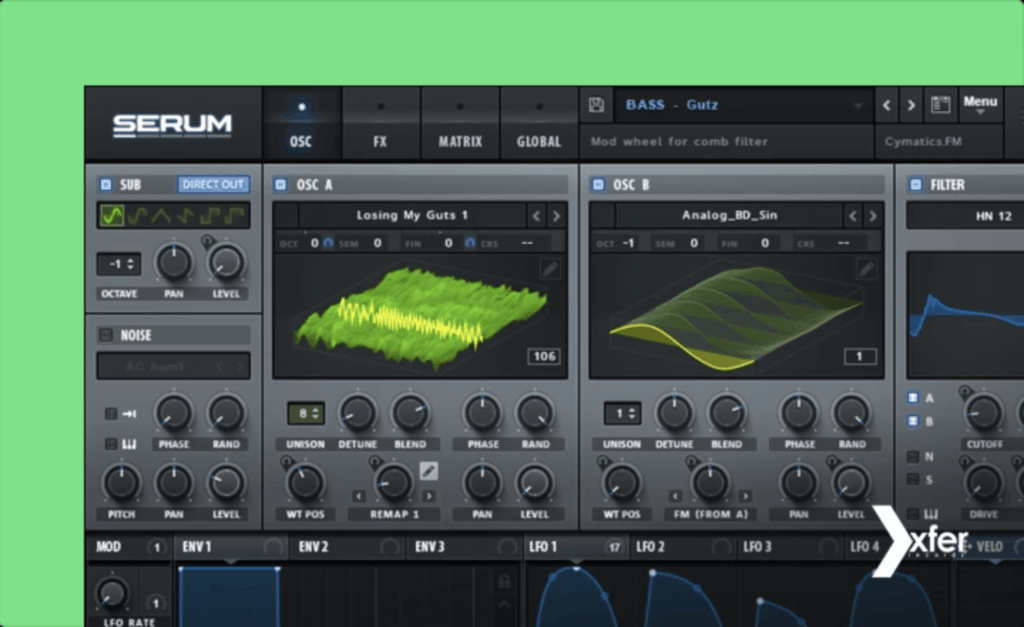Open the HN 12 filter type menu
This screenshot has height=627, width=1024.
965,216
